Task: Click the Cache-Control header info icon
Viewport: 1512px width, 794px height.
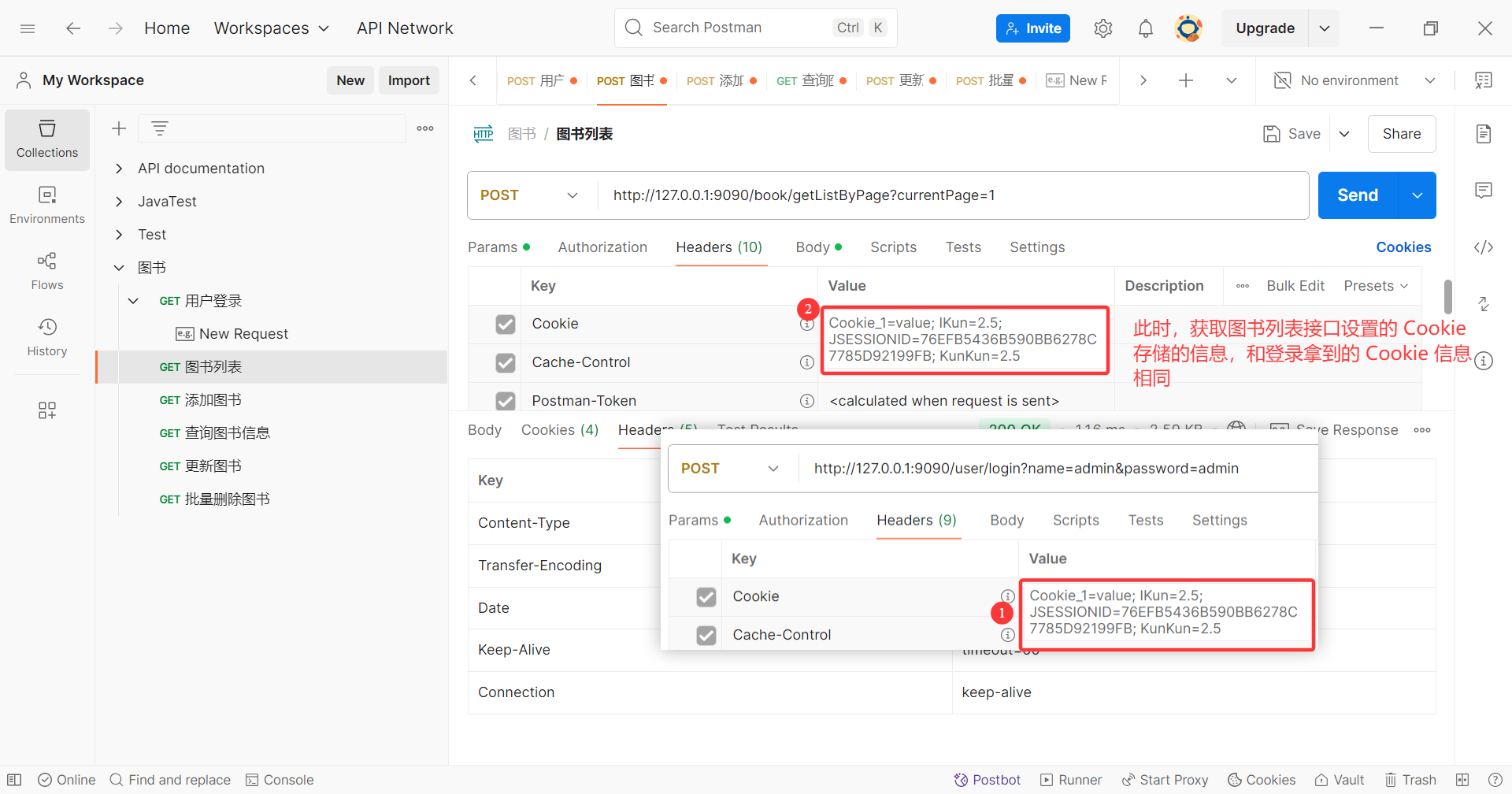Action: point(806,362)
